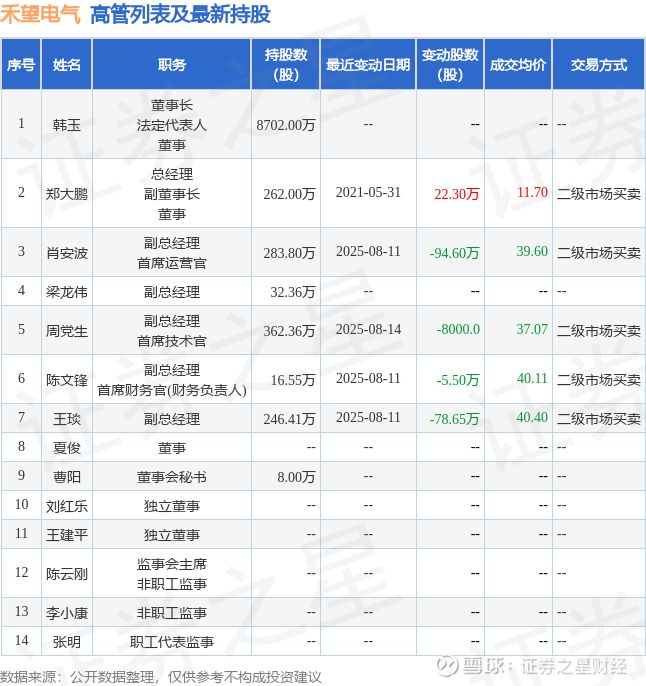Click the name 曹阳

pos(66,477)
